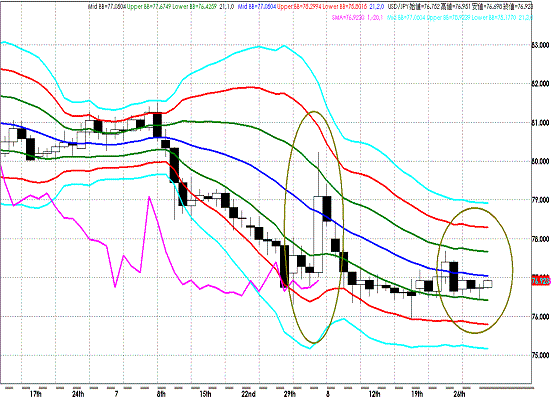Click the 26th date label
The height and width of the screenshot is (399, 555).
tap(459, 394)
